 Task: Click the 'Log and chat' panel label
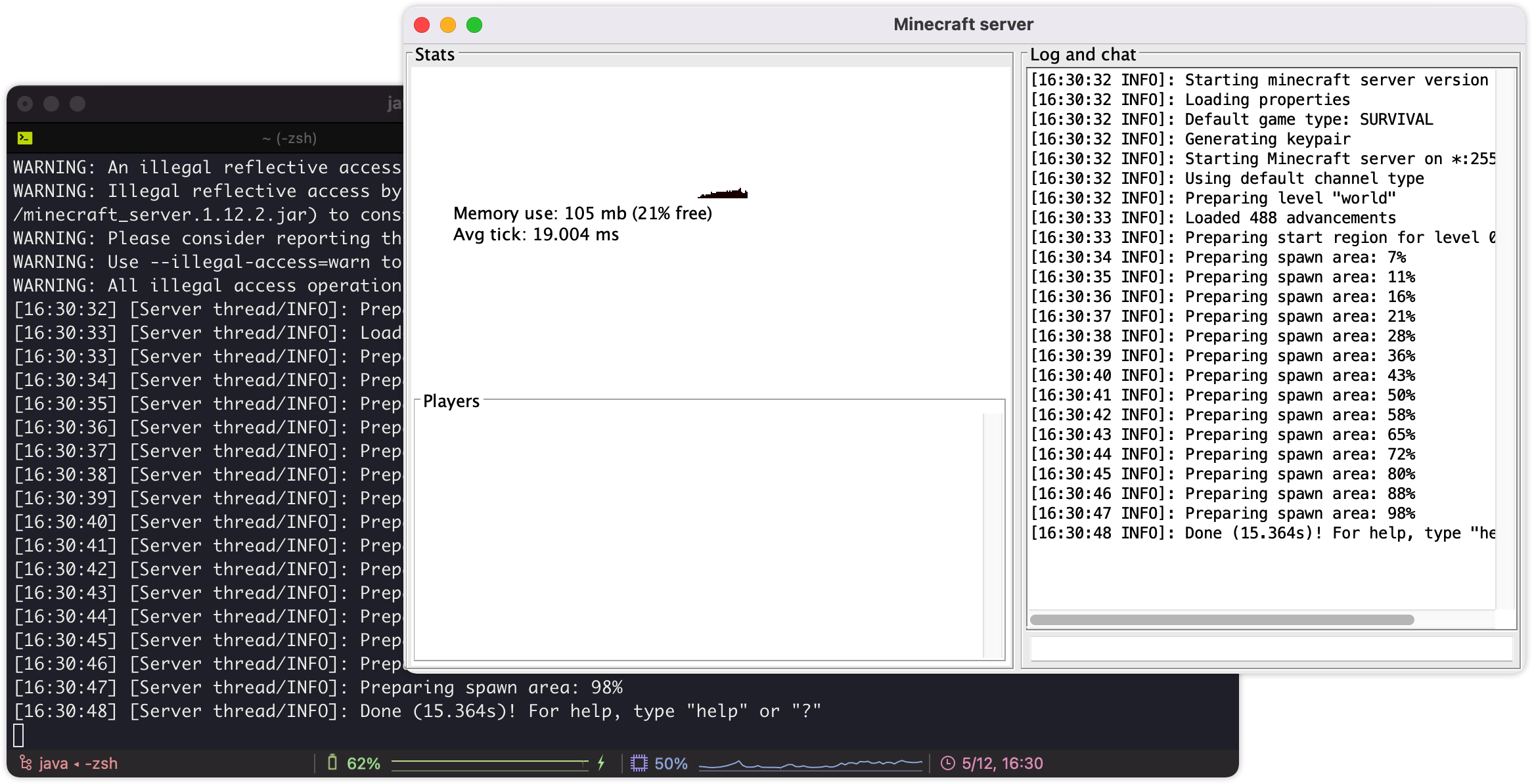point(1083,54)
